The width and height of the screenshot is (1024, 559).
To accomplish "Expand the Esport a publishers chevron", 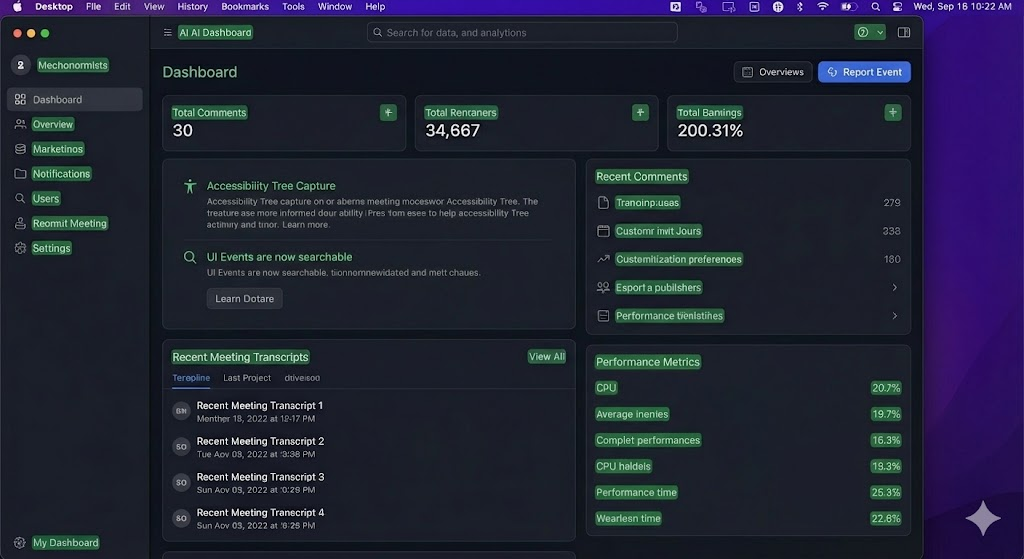I will tap(894, 288).
